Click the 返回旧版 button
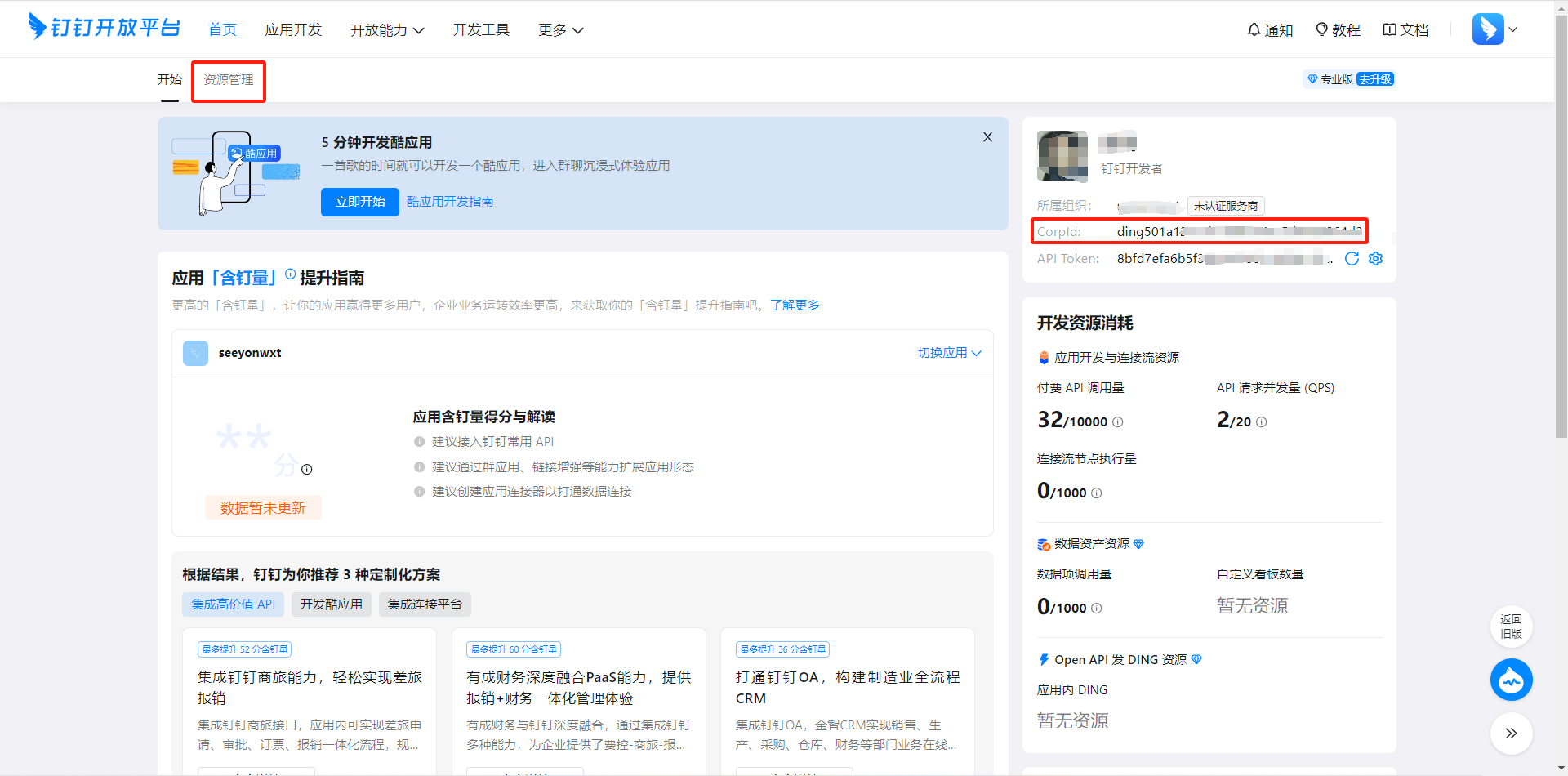 pos(1511,627)
